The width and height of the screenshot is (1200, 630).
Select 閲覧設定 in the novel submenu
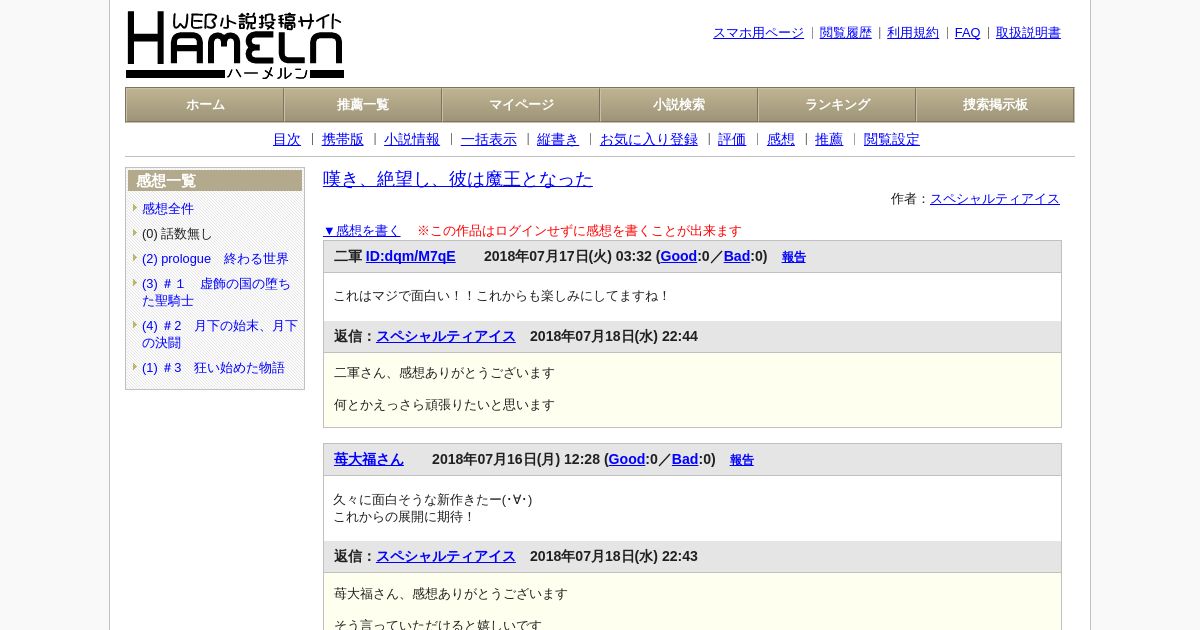coord(892,140)
